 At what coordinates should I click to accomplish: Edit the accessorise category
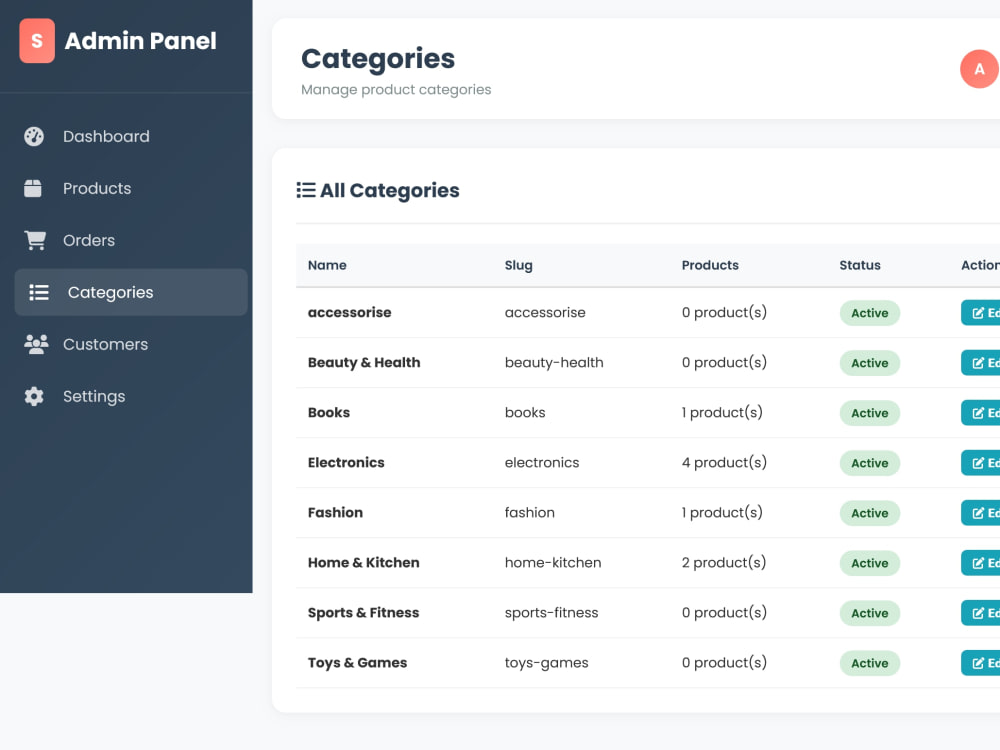[x=981, y=312]
